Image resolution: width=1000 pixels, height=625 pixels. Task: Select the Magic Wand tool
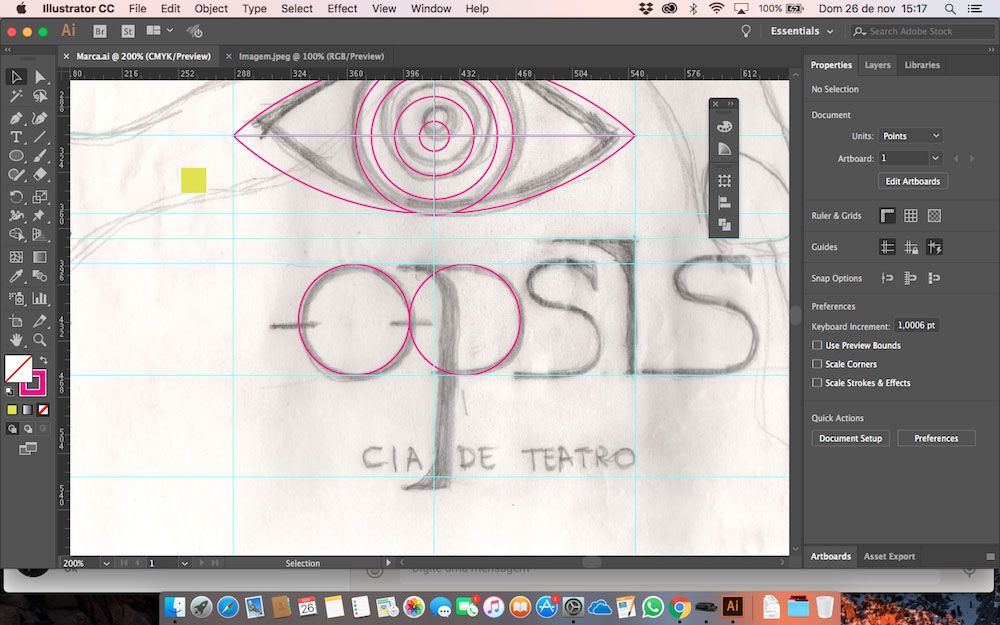point(16,97)
